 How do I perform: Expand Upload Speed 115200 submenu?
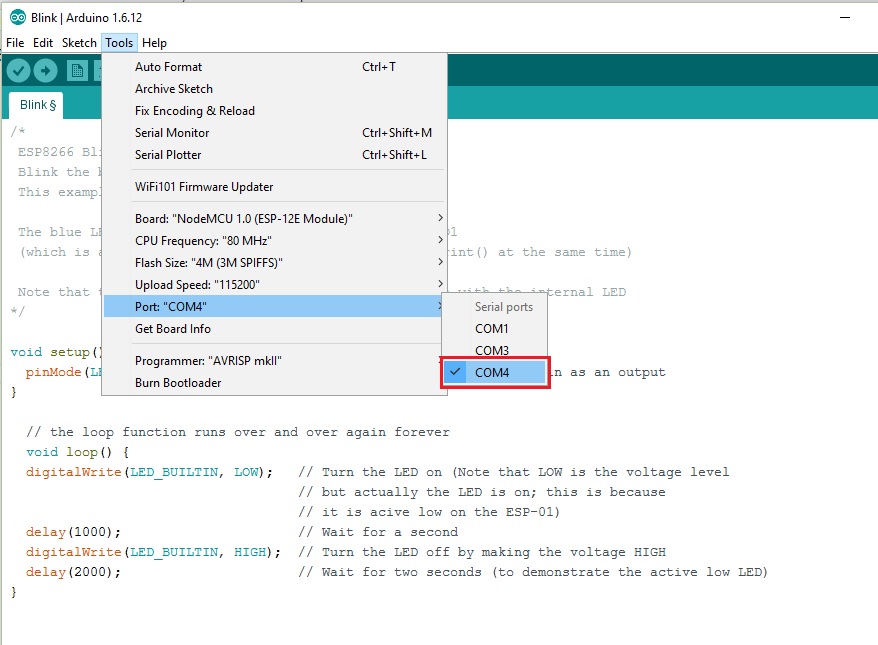274,285
